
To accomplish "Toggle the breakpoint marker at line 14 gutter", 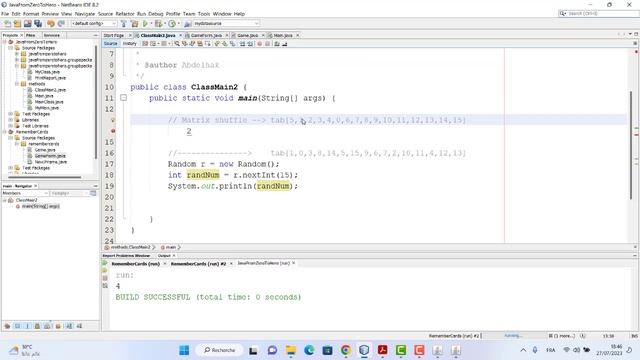I will [x=113, y=131].
